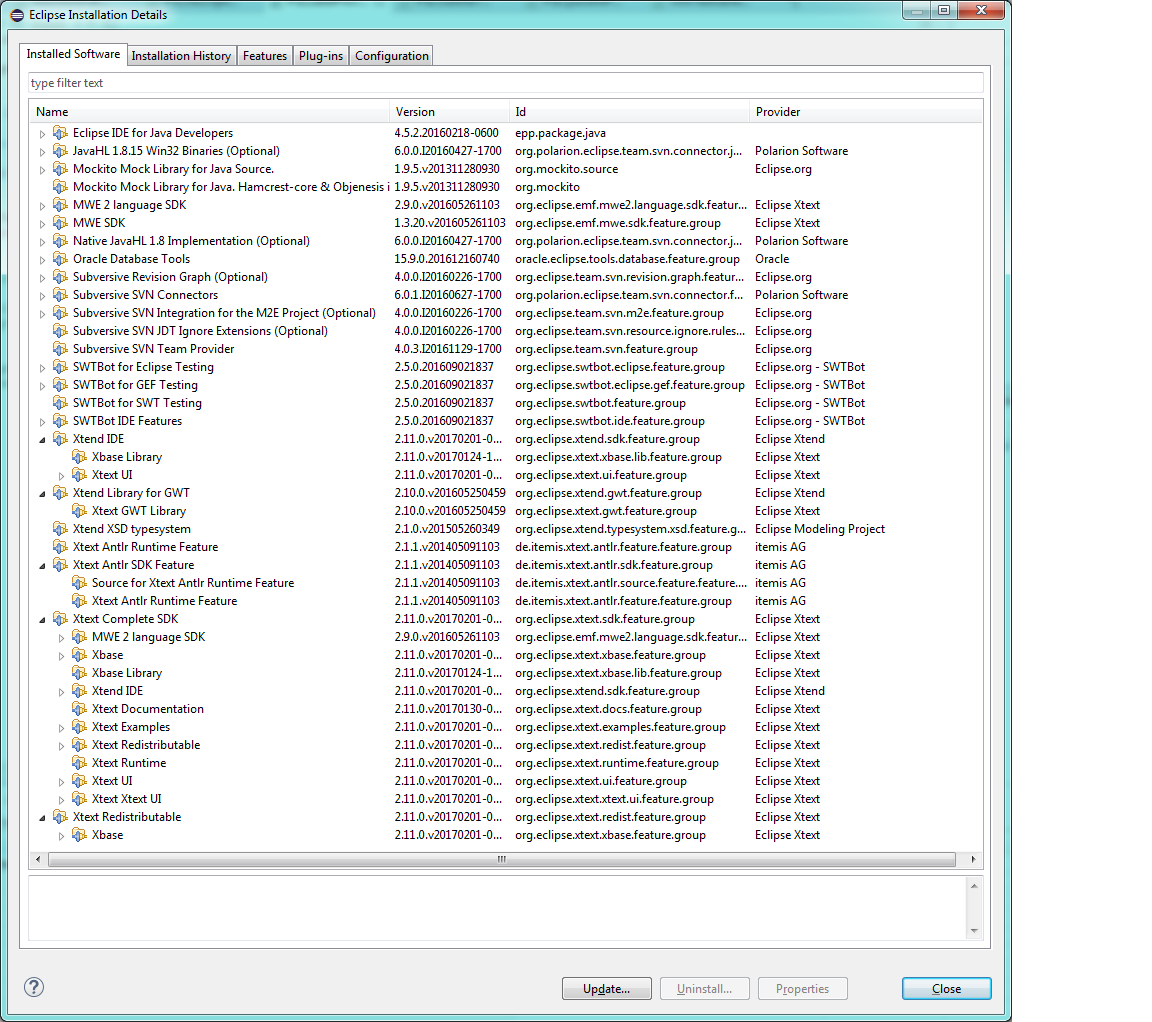Click the icon beside Subversive SVN JDT Ignore Extensions
1152x1022 pixels.
point(60,331)
